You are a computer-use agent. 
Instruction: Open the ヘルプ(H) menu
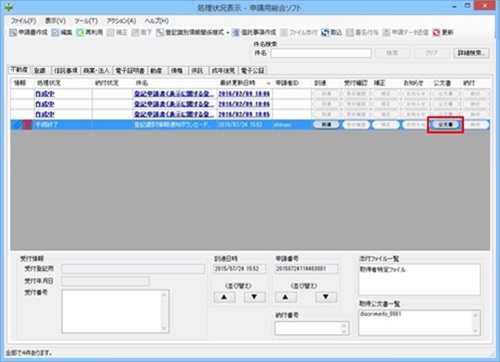point(156,21)
